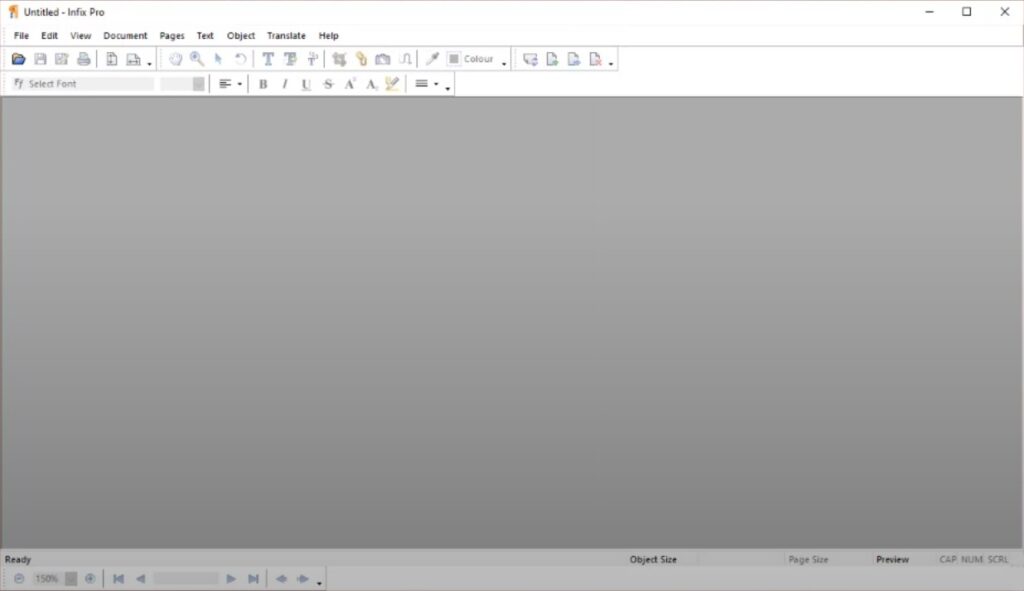Click the font size box

point(176,84)
